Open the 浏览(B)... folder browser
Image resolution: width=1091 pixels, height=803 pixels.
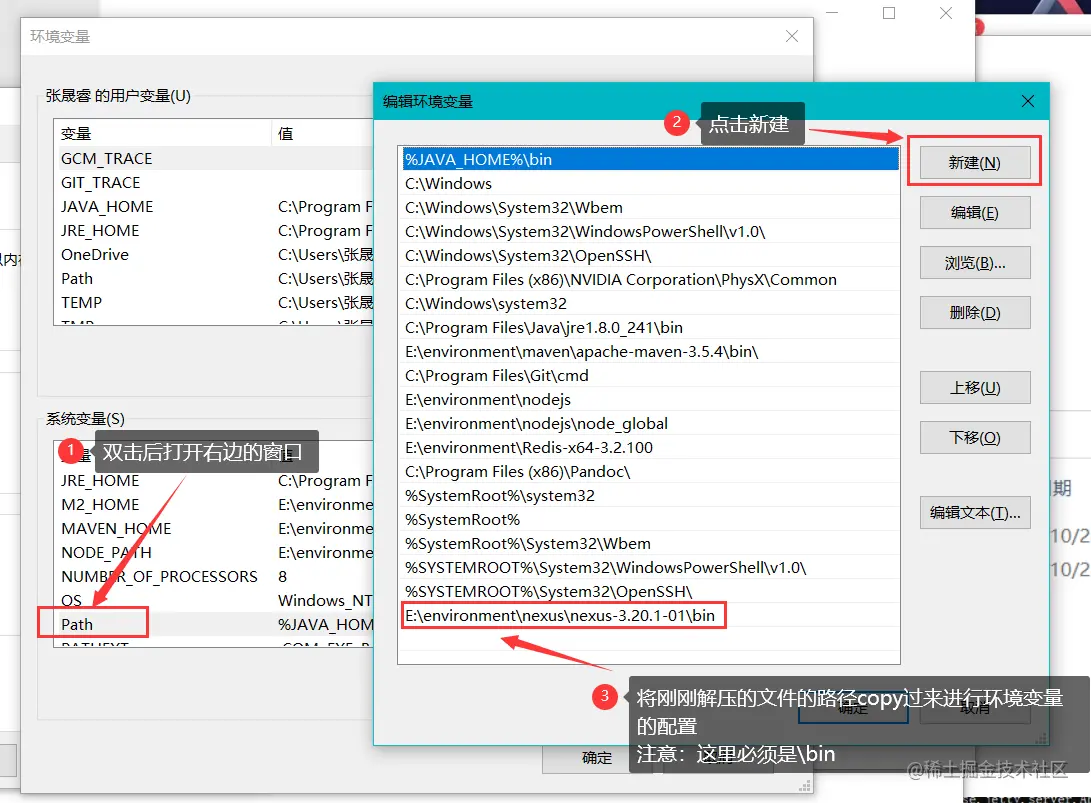pos(974,262)
